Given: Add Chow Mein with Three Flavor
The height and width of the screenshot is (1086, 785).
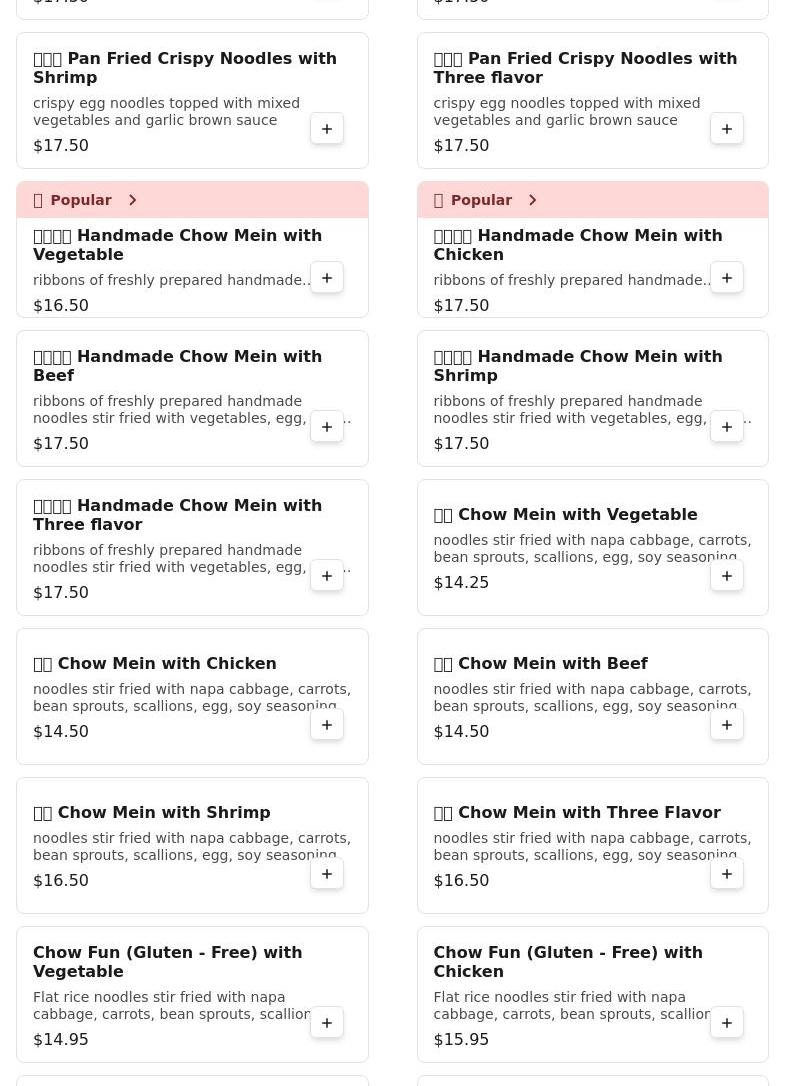Looking at the screenshot, I should pos(727,874).
